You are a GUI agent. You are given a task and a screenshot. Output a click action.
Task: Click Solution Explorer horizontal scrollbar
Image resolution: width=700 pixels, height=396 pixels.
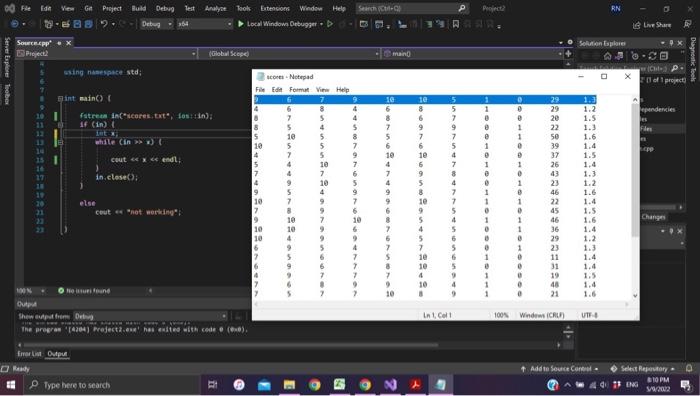tap(659, 207)
